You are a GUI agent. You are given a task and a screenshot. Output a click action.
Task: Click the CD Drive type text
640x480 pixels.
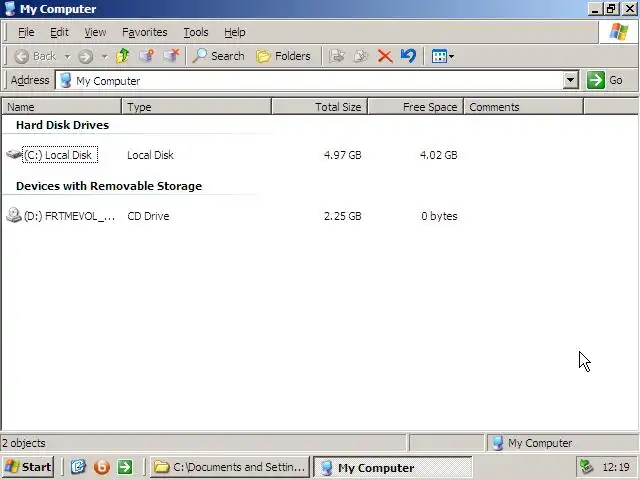point(148,216)
